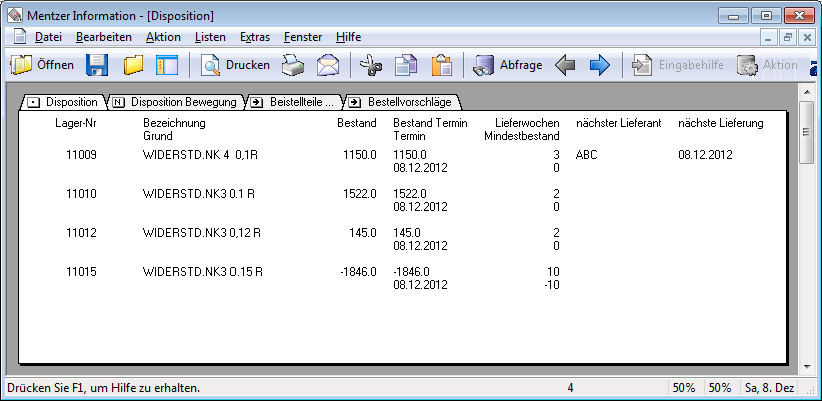Open the Extras menu
The image size is (822, 401).
click(x=254, y=37)
